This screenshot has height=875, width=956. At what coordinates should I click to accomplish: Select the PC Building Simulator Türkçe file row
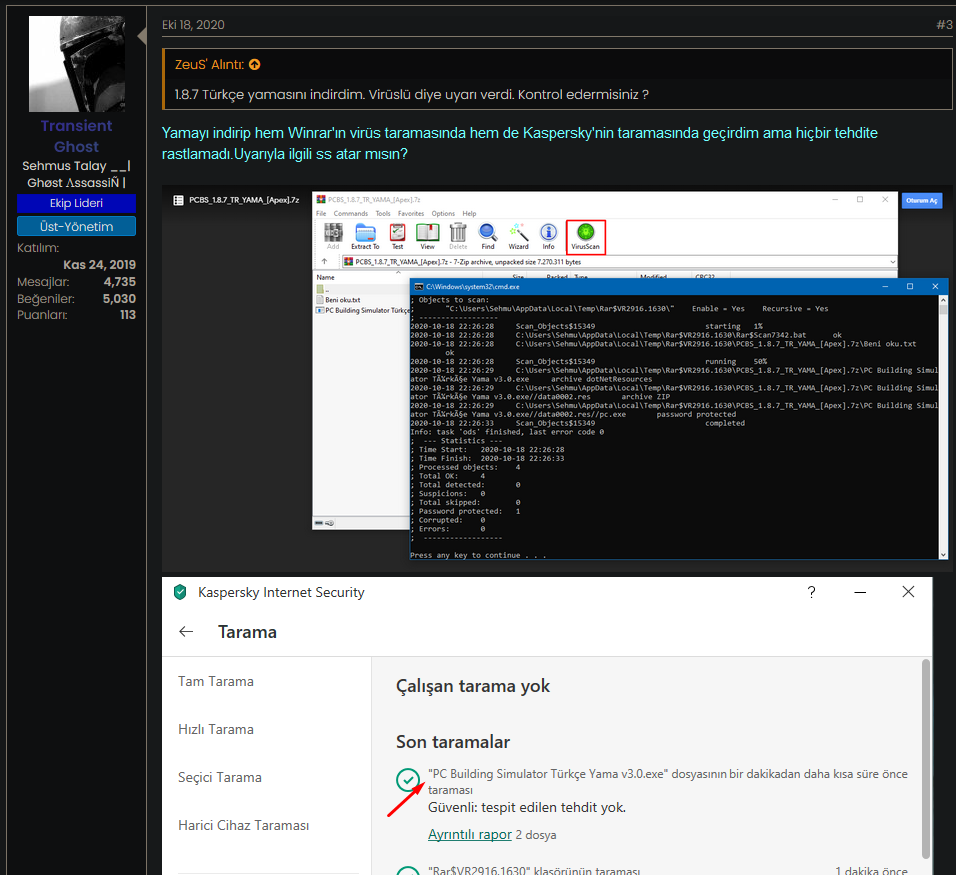coord(363,310)
